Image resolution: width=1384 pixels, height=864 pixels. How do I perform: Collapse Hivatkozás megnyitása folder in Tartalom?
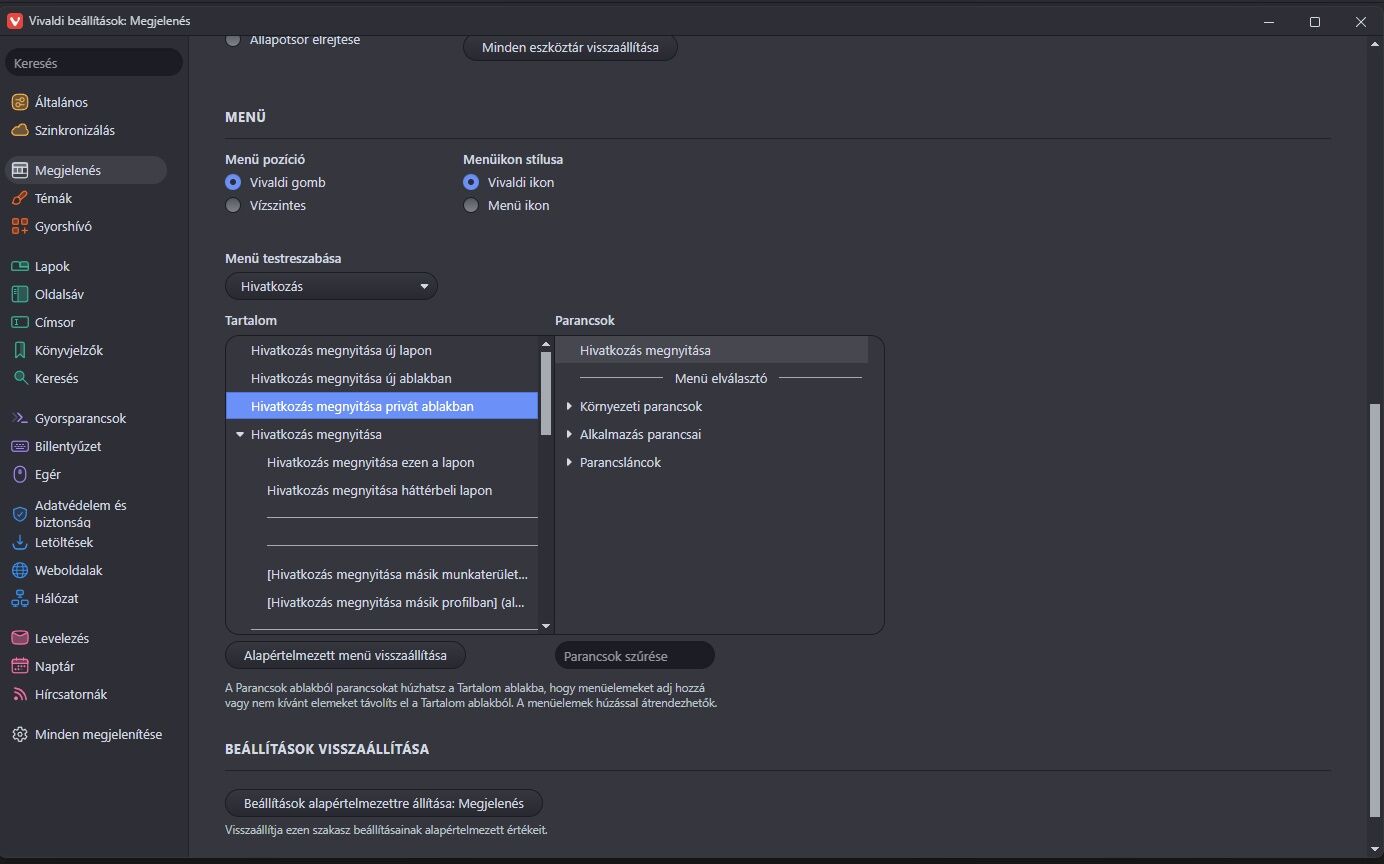[x=240, y=434]
